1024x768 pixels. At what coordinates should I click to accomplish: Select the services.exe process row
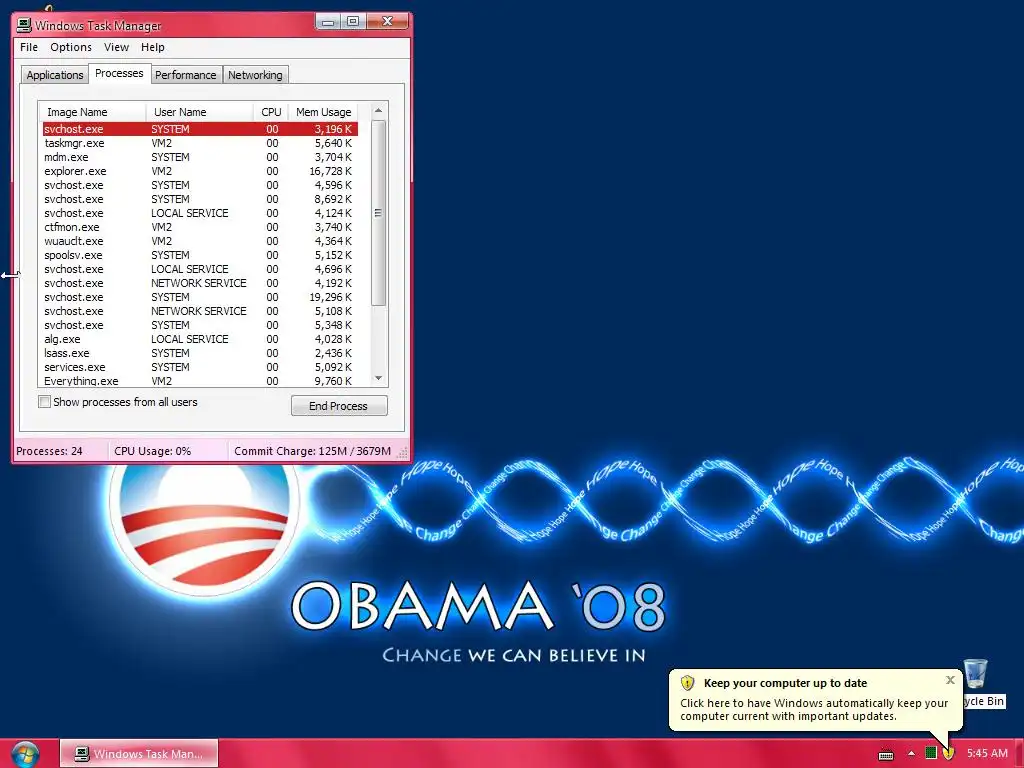(x=200, y=367)
